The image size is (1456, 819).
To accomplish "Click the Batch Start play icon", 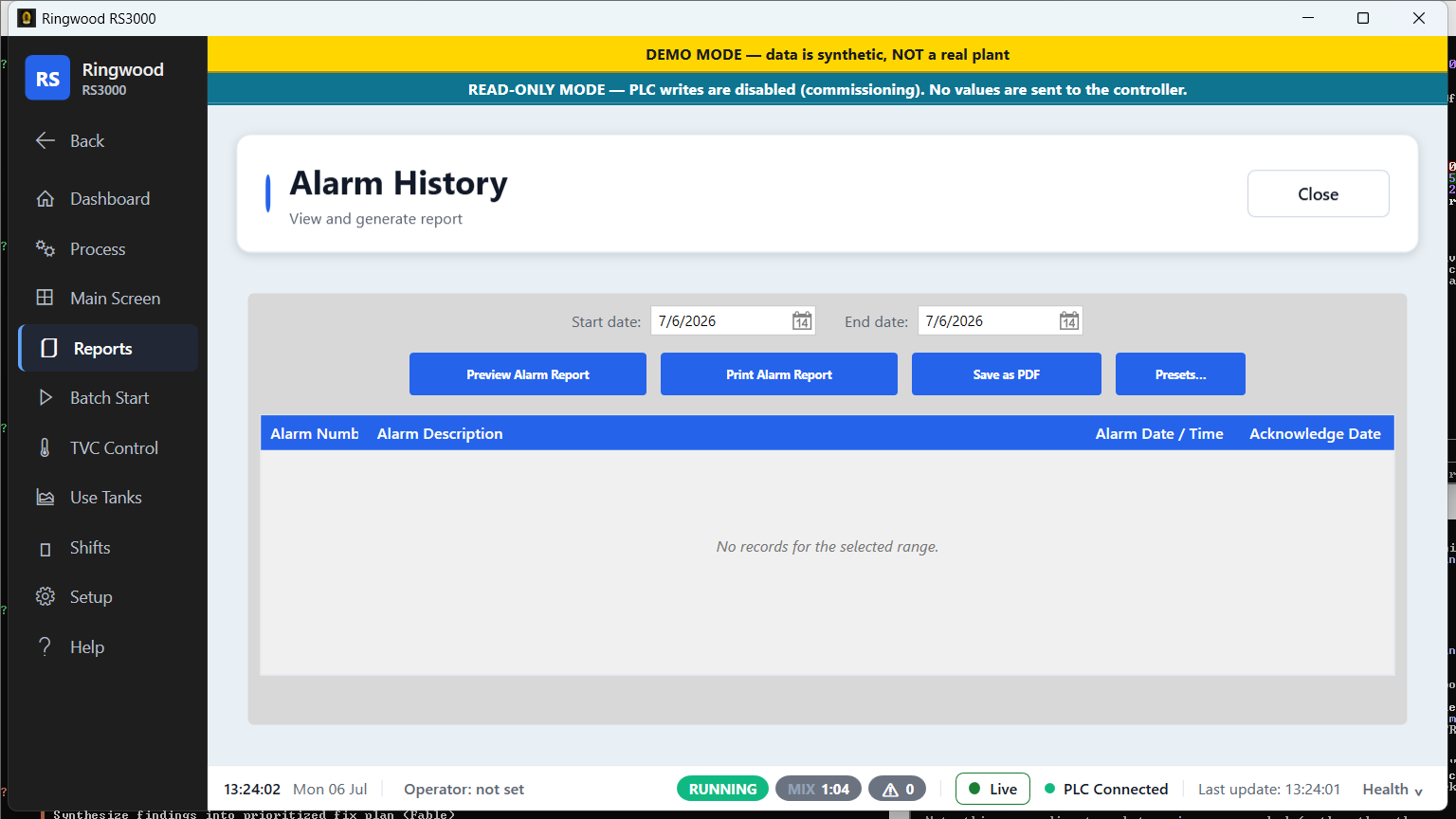I will 45,398.
